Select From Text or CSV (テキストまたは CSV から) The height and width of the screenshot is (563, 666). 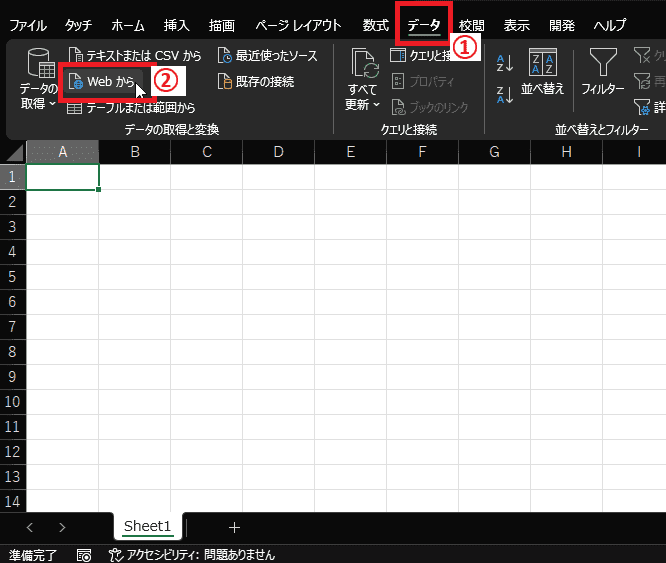134,56
